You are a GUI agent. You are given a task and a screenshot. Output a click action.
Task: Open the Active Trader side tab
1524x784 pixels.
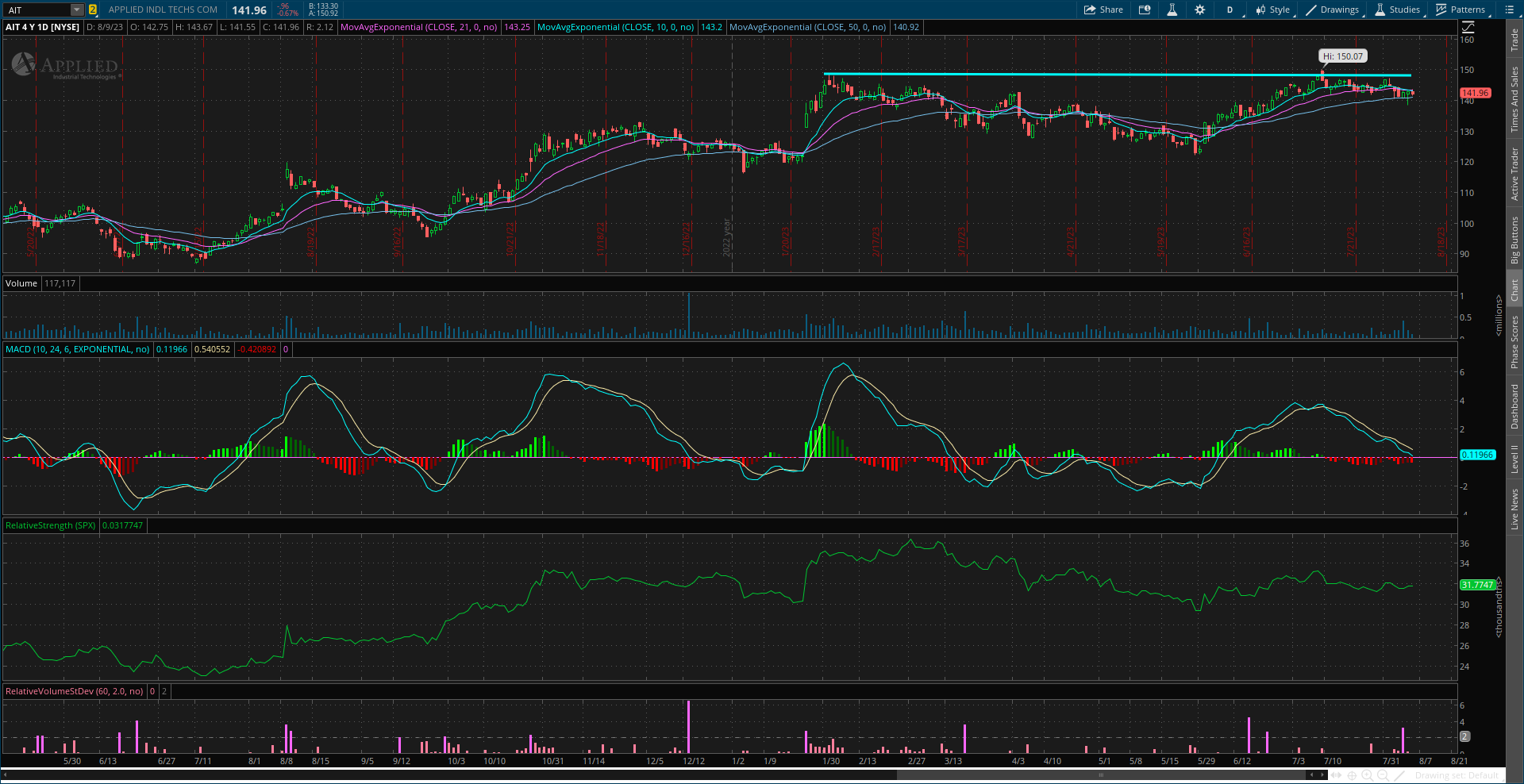click(x=1514, y=174)
